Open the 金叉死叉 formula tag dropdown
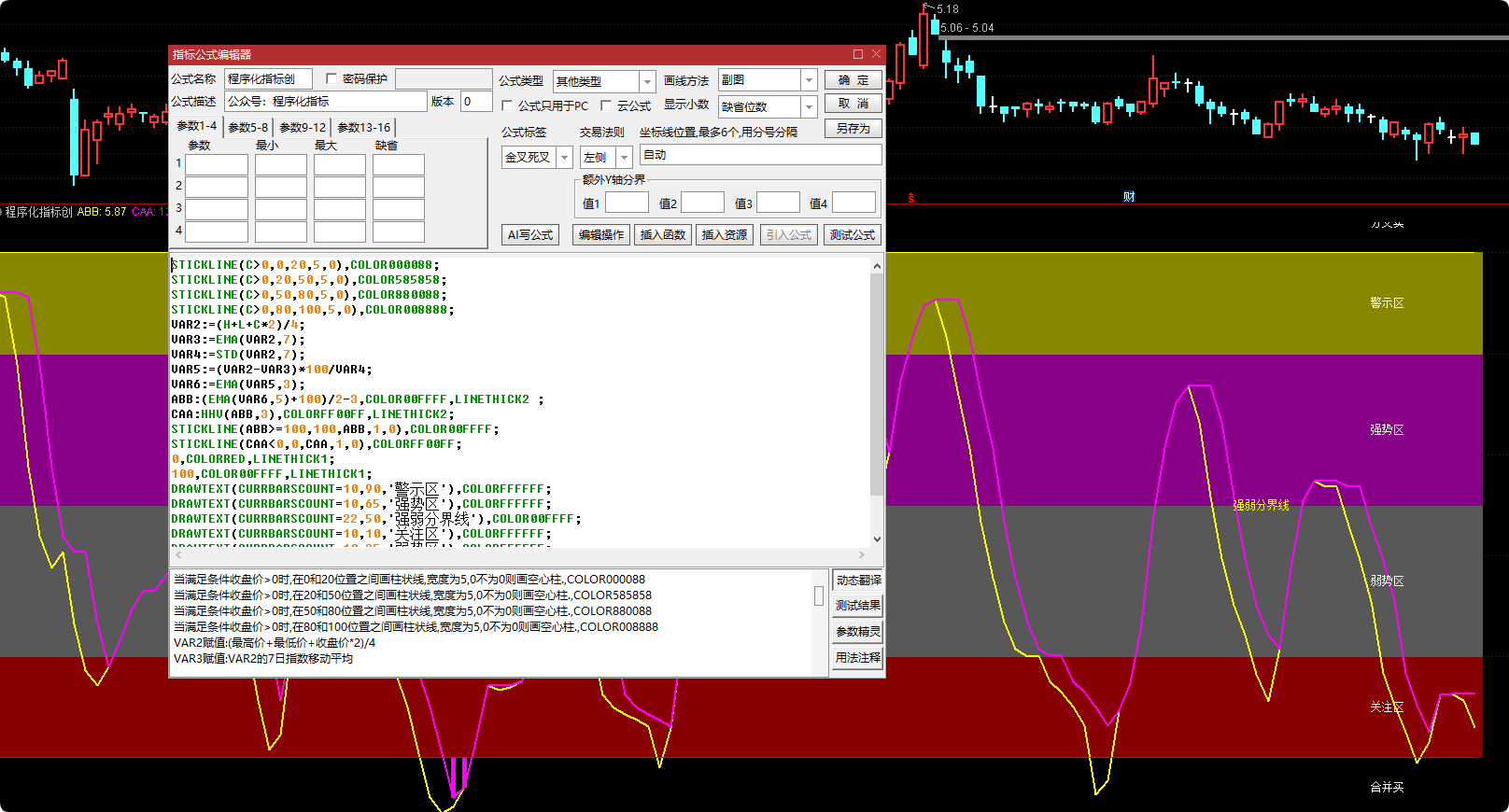 pos(564,158)
